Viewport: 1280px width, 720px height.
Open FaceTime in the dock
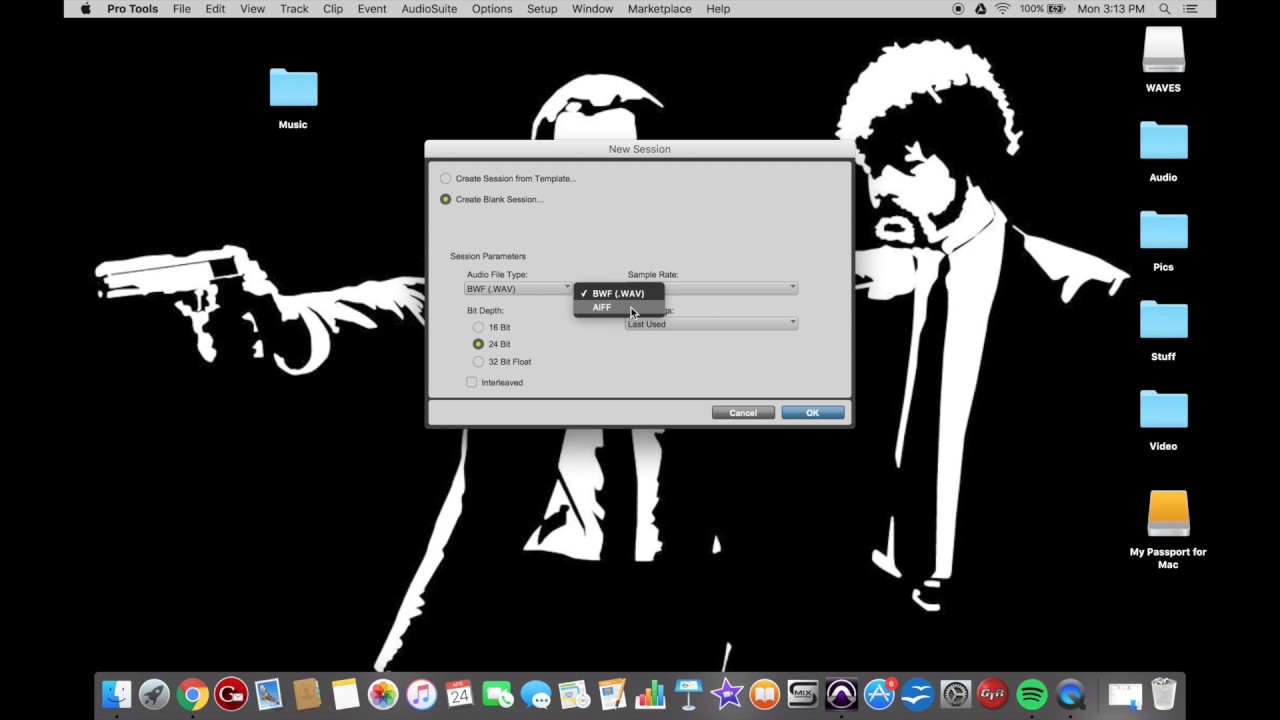pyautogui.click(x=497, y=694)
